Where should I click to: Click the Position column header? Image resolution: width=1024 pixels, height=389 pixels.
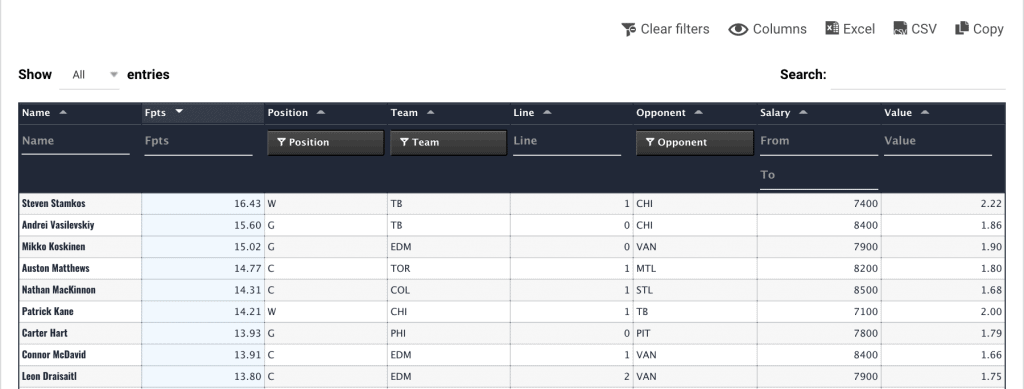[x=326, y=113]
